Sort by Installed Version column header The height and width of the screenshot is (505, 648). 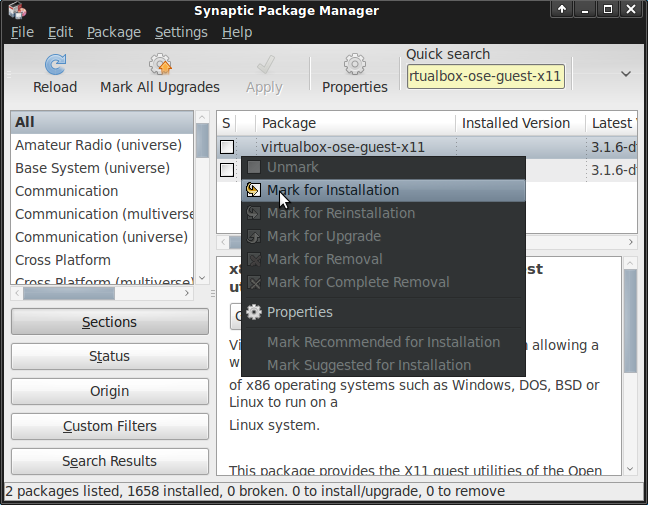pyautogui.click(x=520, y=123)
